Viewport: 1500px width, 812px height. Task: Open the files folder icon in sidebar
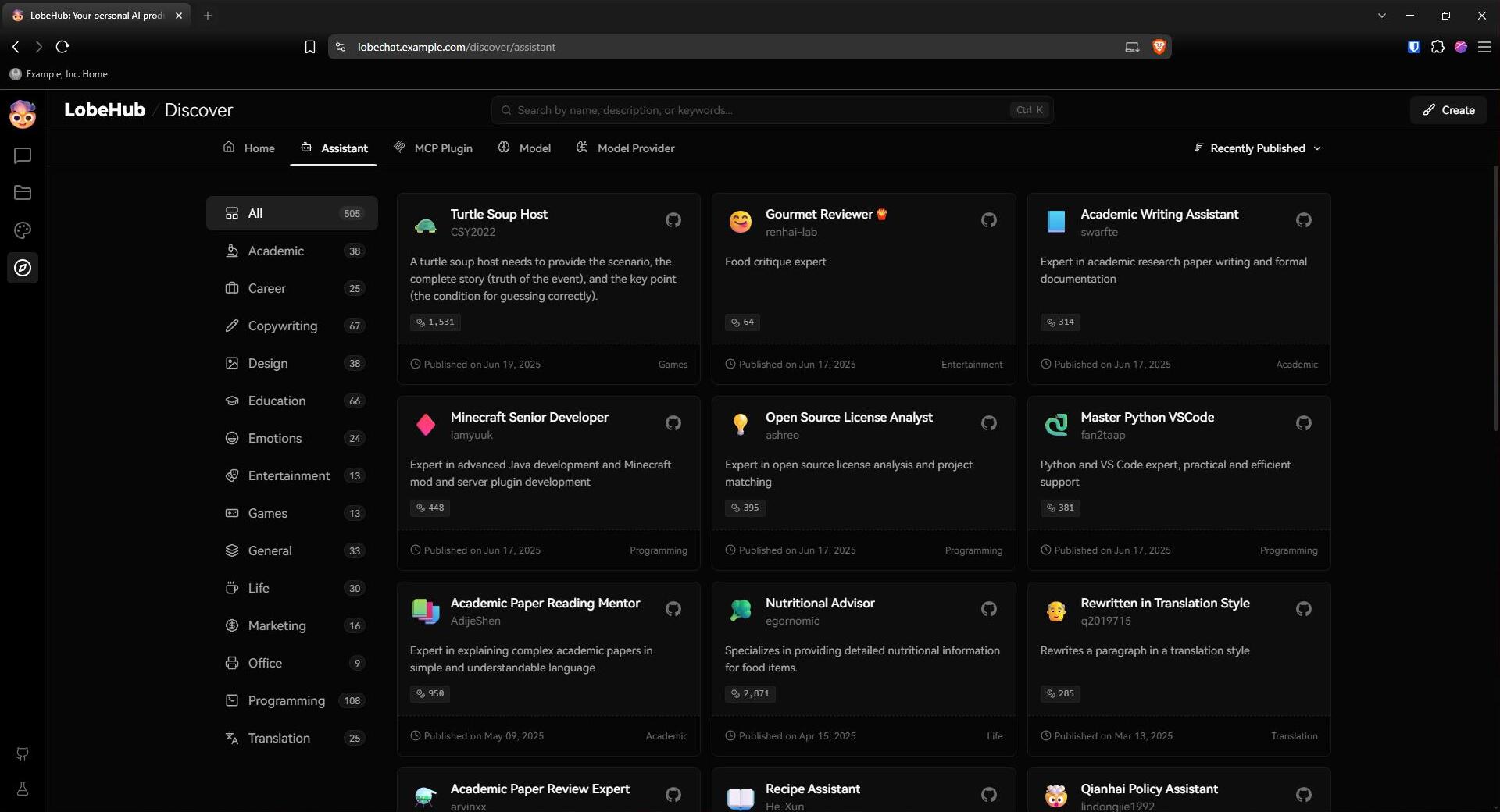23,193
